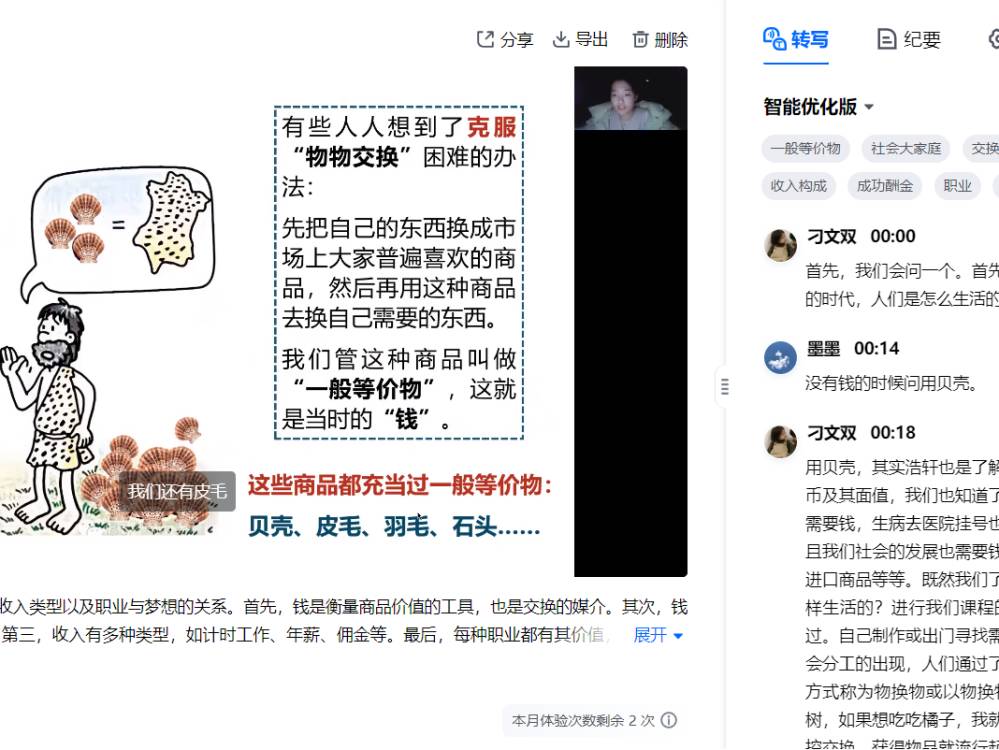The image size is (999, 750).
Task: Open the 纪要 summary tab
Action: [909, 40]
